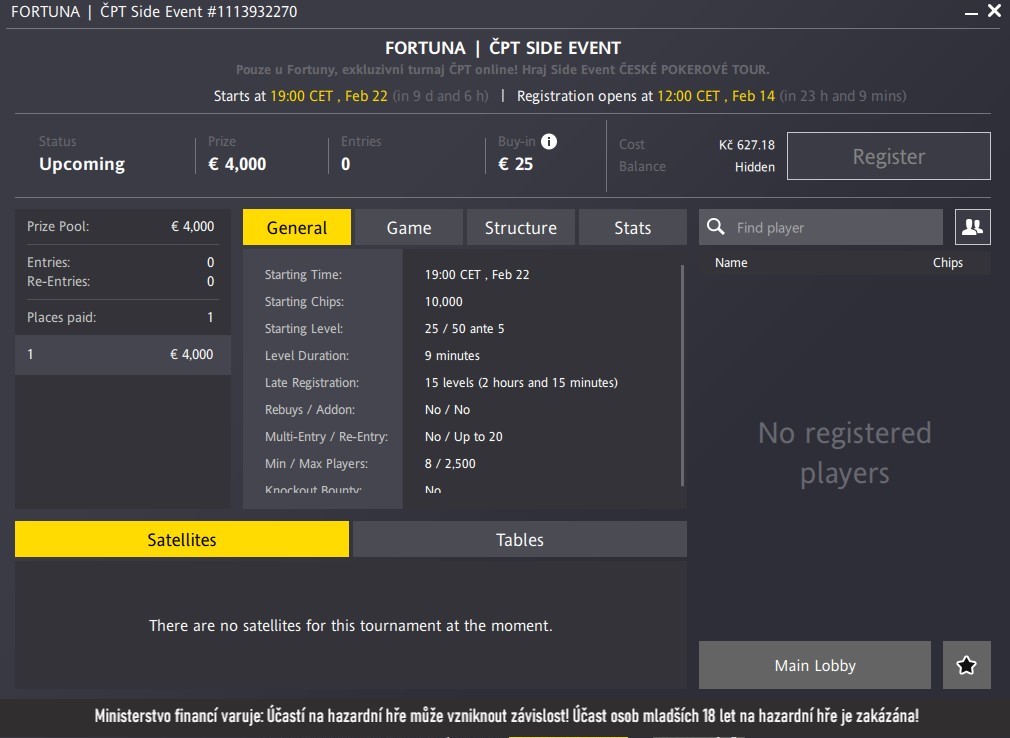Click the FORTUNA | ČPT SIDE EVENT heading

pyautogui.click(x=503, y=48)
